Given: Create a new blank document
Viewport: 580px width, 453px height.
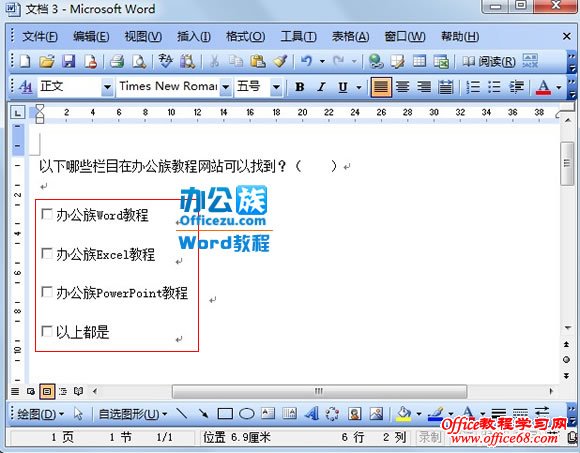Looking at the screenshot, I should click(25, 61).
